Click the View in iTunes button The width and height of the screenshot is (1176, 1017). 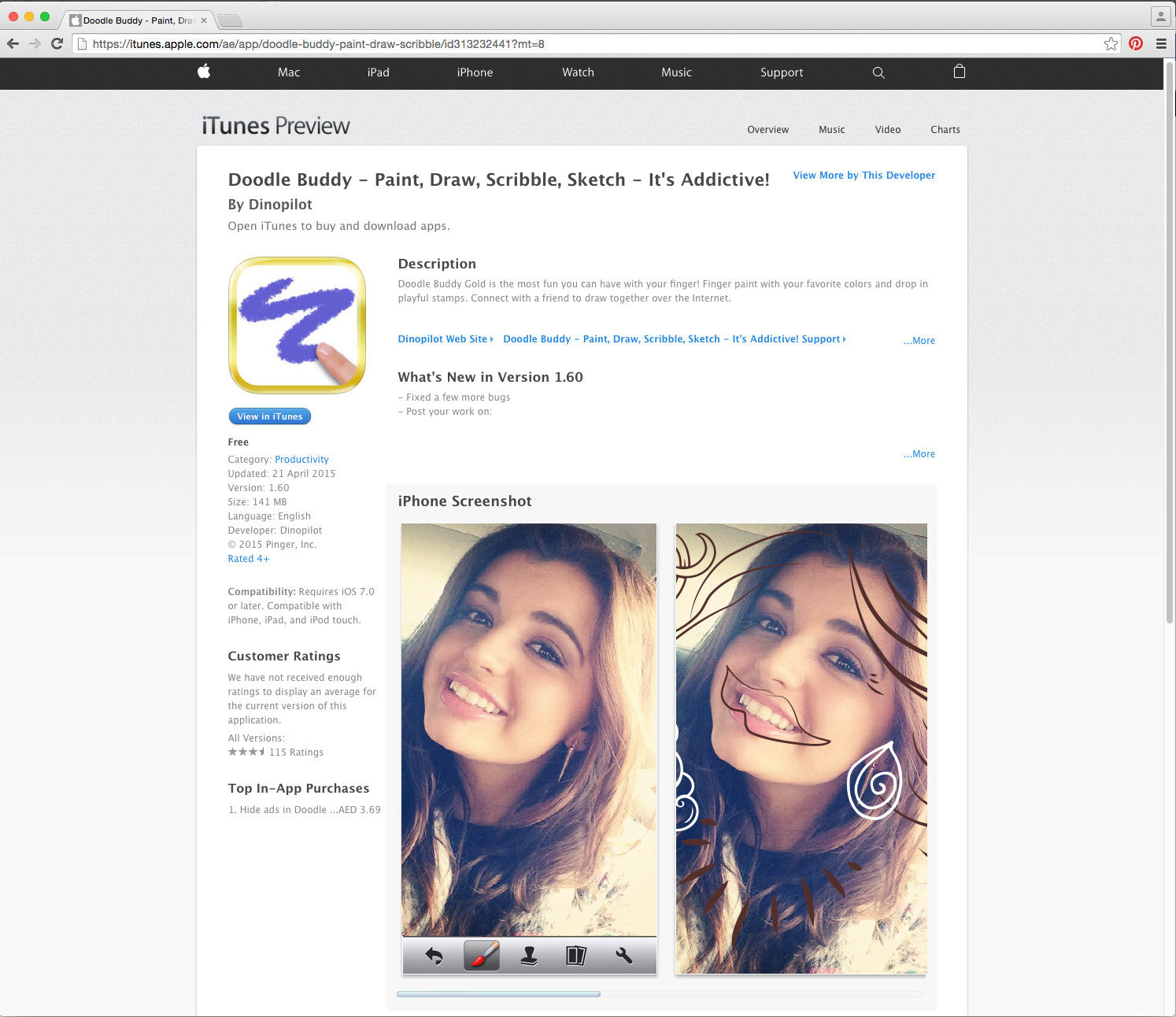(x=269, y=416)
